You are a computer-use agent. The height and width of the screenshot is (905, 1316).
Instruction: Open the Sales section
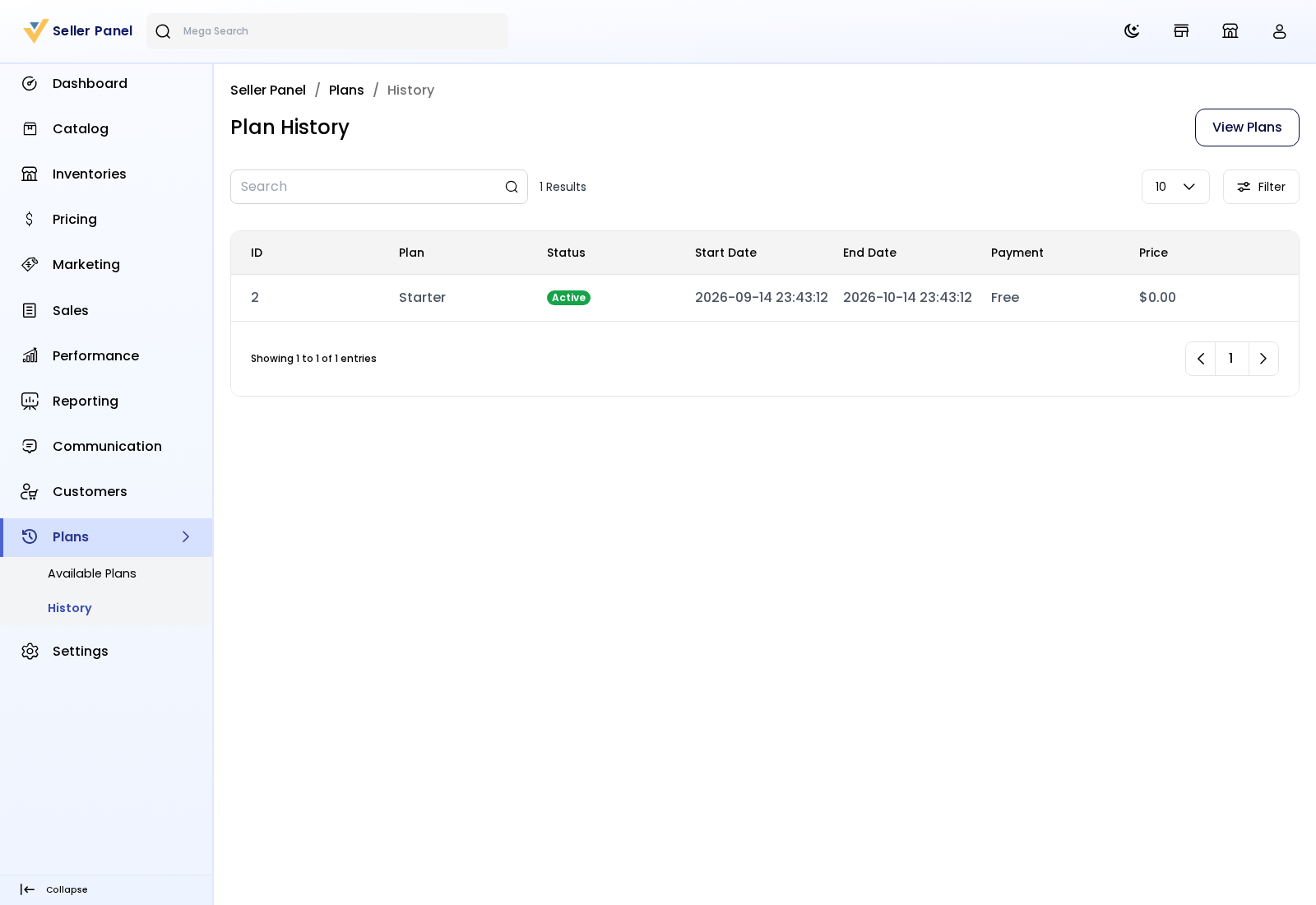point(107,311)
